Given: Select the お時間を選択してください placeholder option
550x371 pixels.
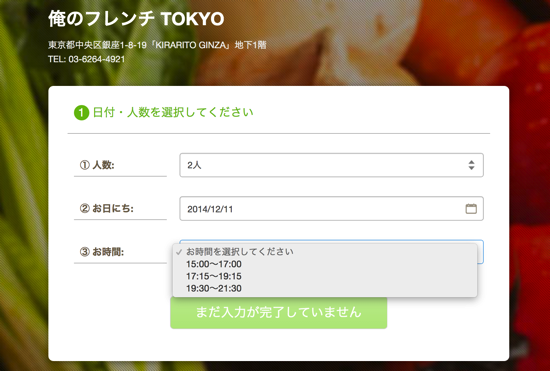Looking at the screenshot, I should point(325,252).
